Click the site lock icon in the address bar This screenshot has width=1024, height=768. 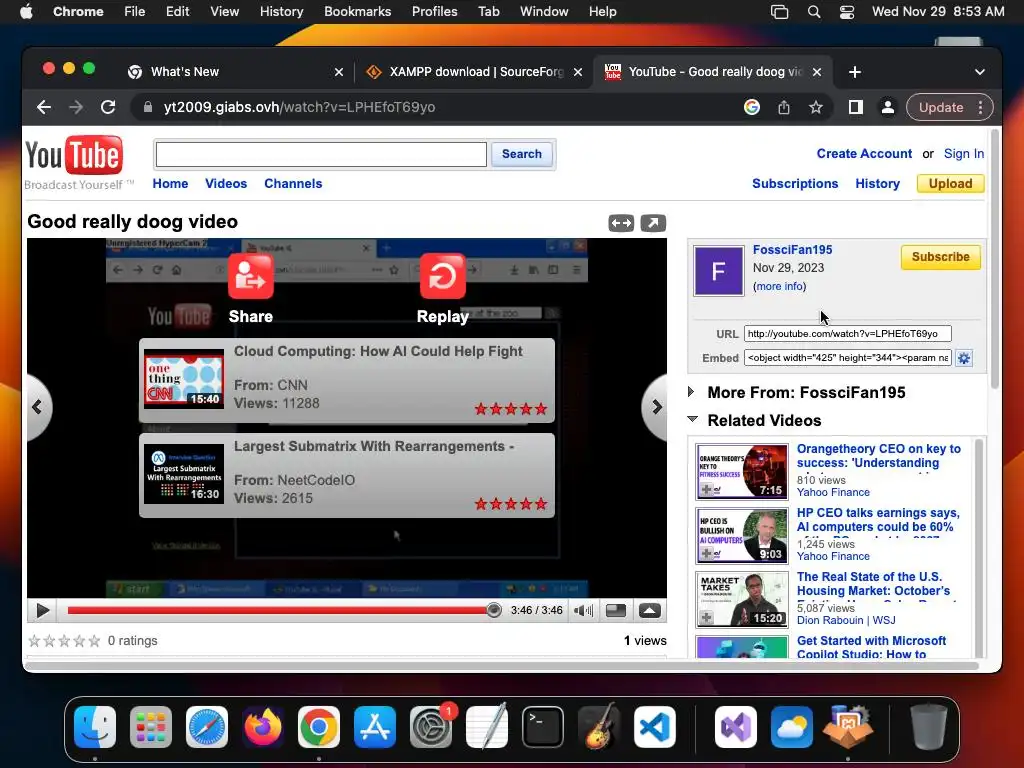click(x=148, y=107)
